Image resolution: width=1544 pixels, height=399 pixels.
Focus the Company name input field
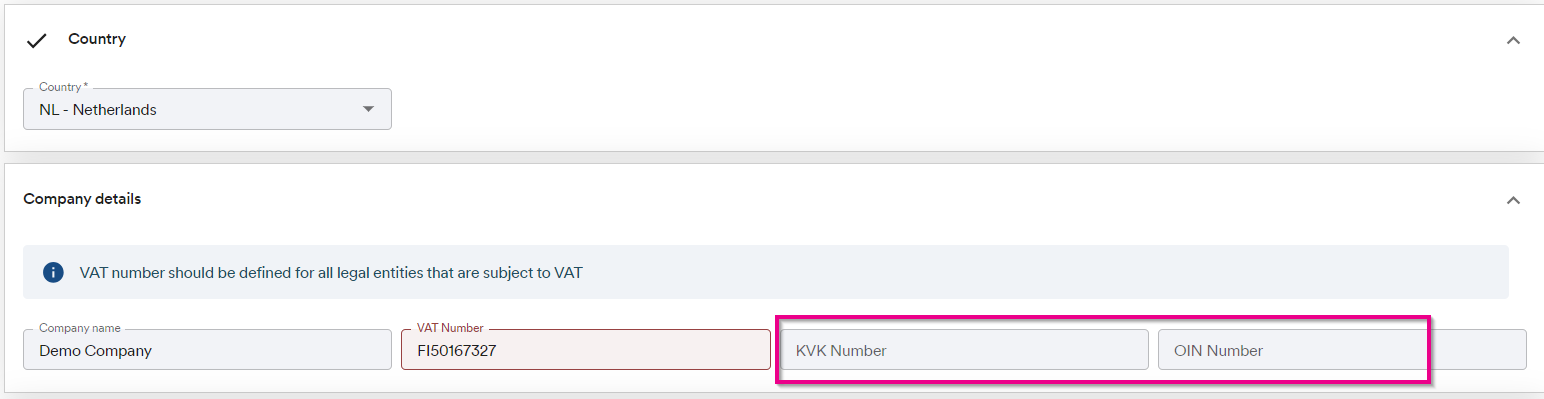pyautogui.click(x=207, y=350)
